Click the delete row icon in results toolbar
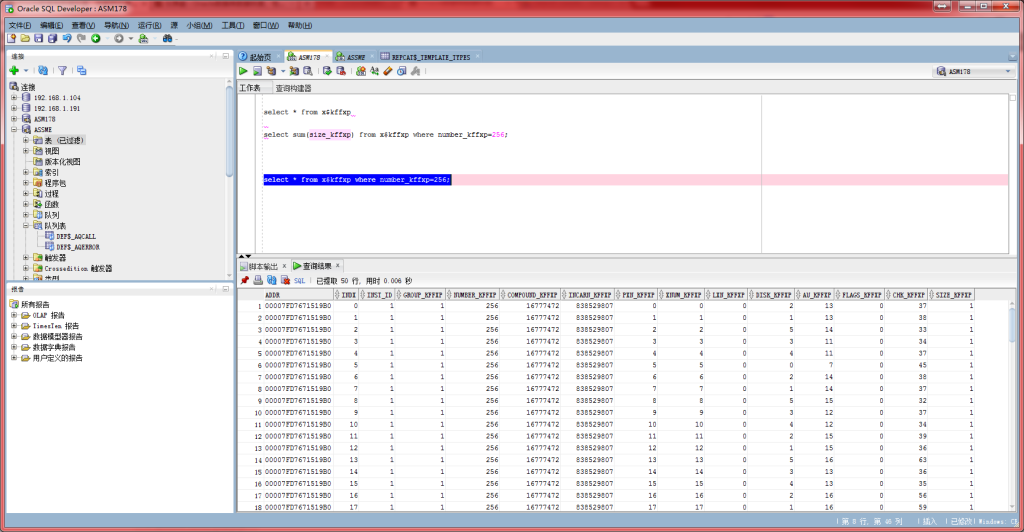 [285, 281]
